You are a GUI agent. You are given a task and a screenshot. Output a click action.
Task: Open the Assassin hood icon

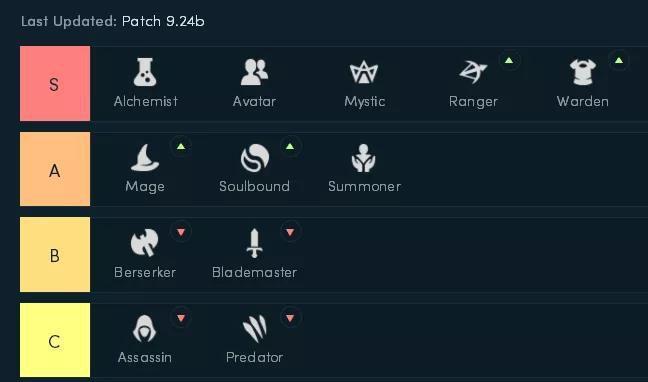(x=145, y=329)
